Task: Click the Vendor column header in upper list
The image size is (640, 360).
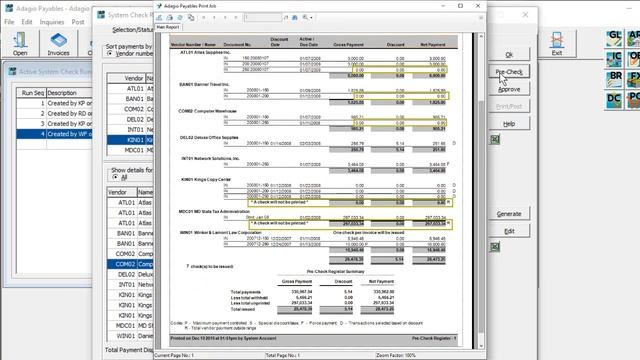Action: coord(127,78)
